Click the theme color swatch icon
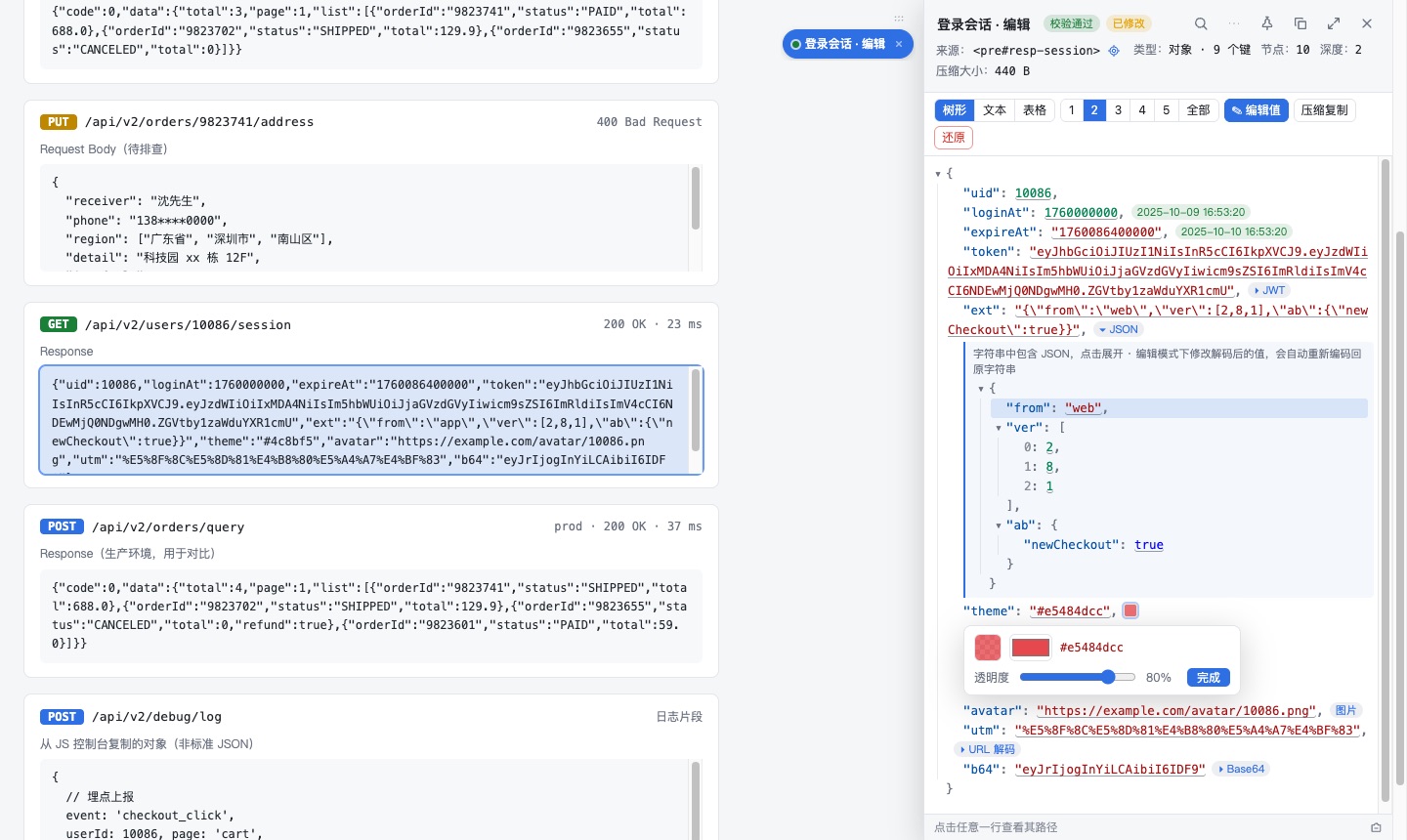Image resolution: width=1407 pixels, height=840 pixels. coord(1130,610)
